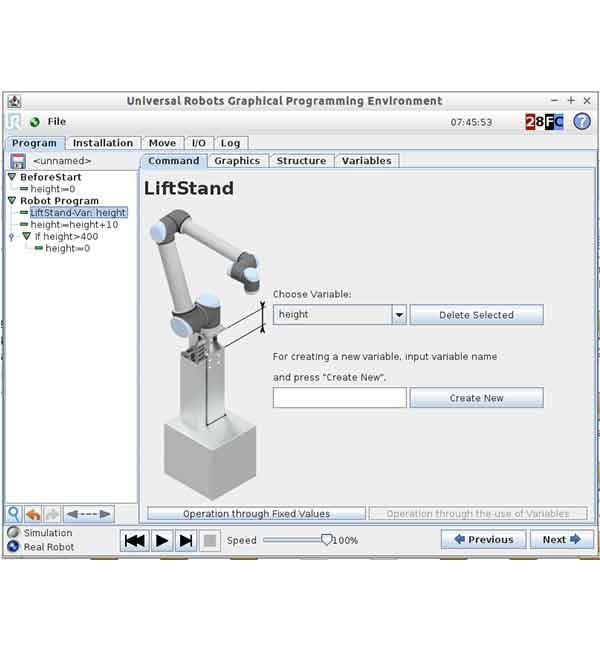Image resolution: width=600 pixels, height=650 pixels.
Task: Collapse the BeforeStart tree node
Action: click(x=12, y=177)
